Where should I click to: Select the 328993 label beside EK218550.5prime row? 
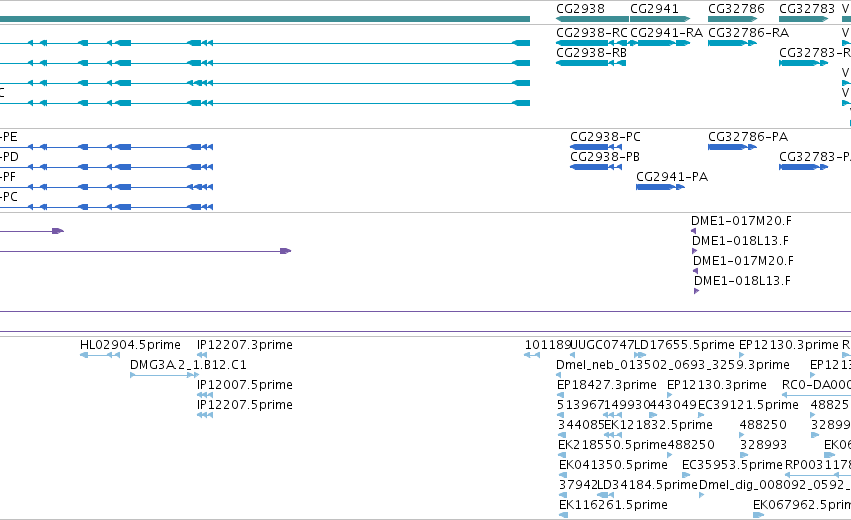pos(763,445)
